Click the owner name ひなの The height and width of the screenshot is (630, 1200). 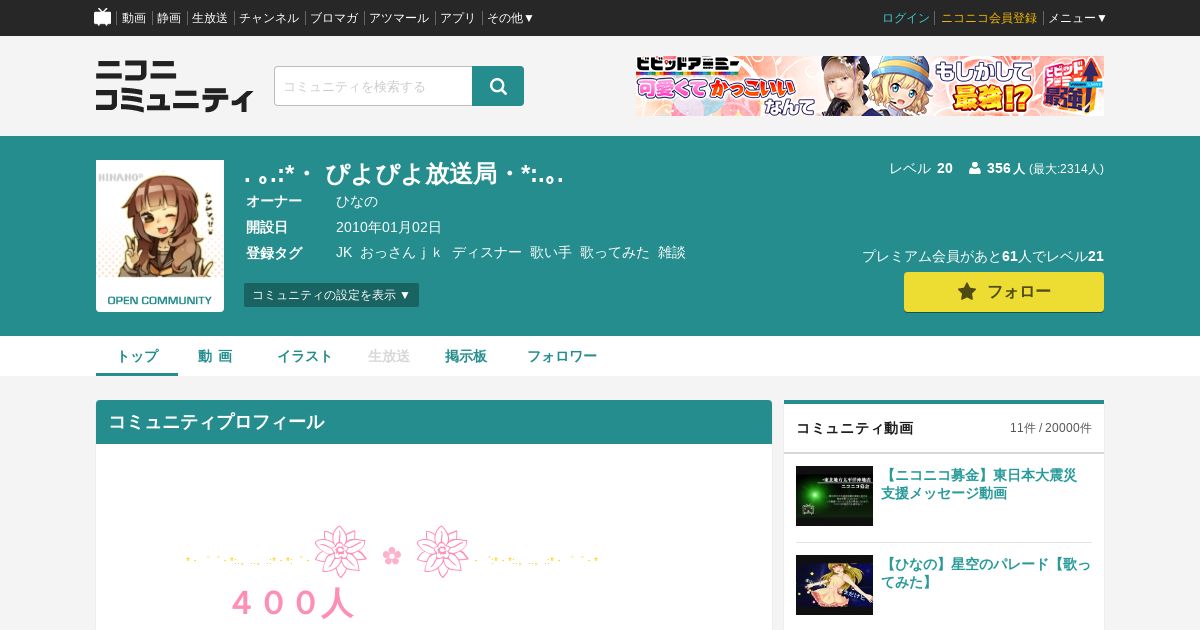pyautogui.click(x=357, y=201)
